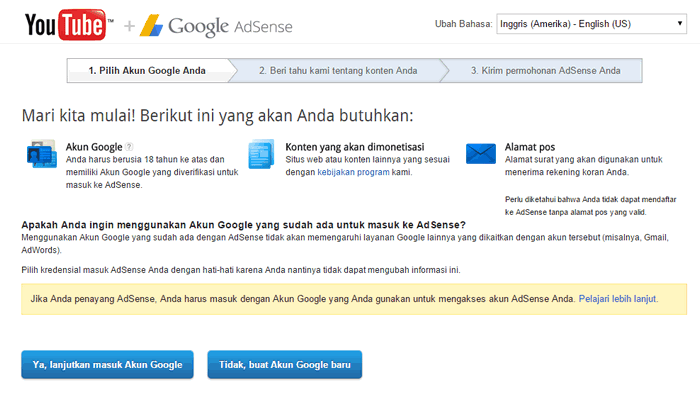The image size is (700, 395).
Task: Click the Google AdSense logo
Action: (216, 26)
